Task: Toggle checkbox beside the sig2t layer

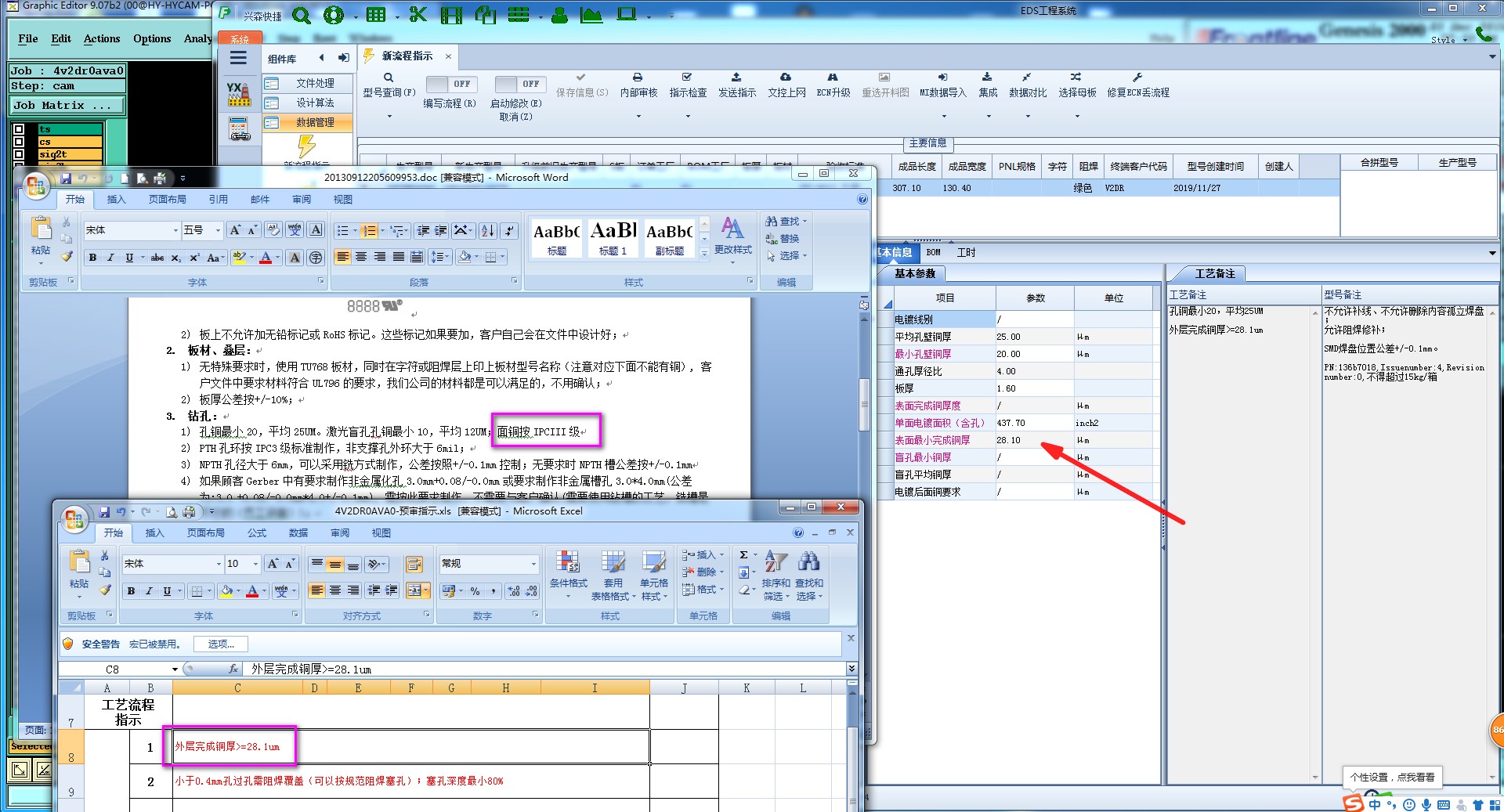Action: 20,154
